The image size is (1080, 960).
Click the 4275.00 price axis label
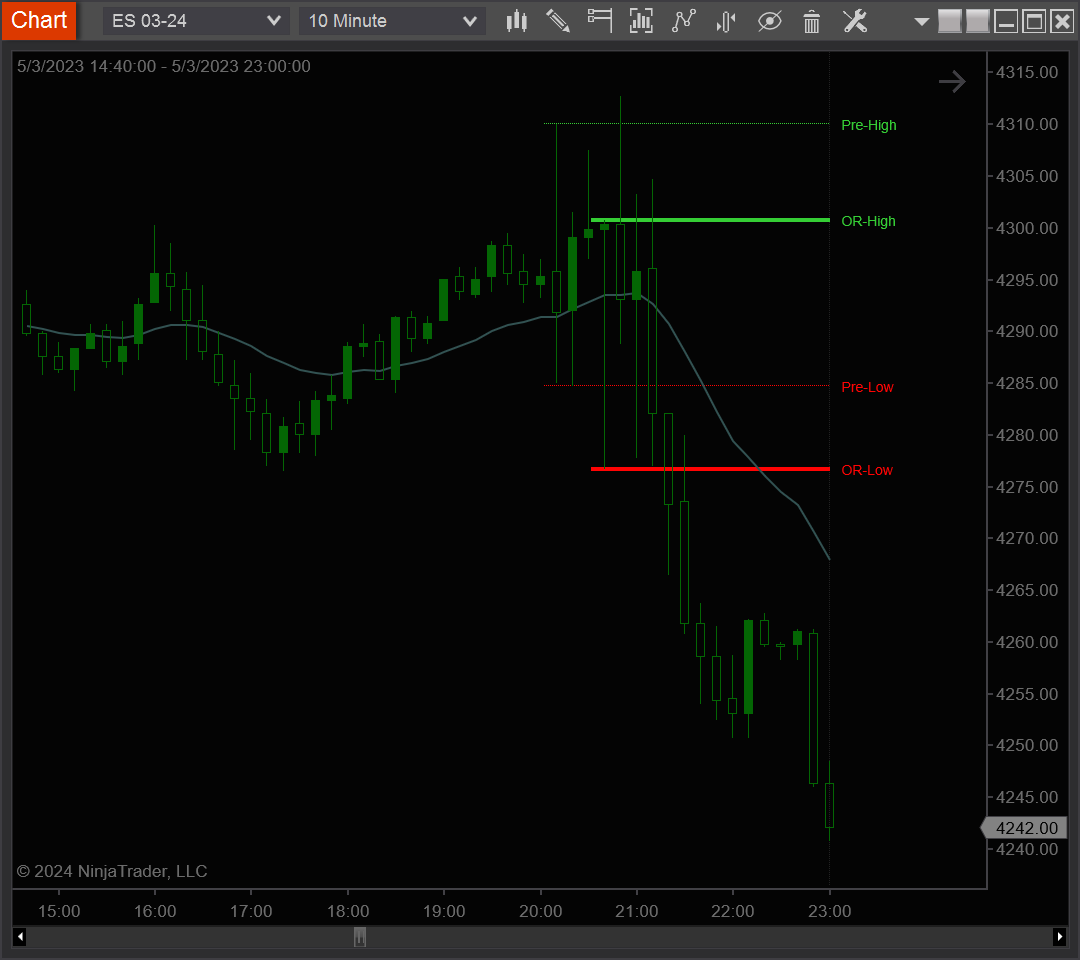tap(1026, 487)
